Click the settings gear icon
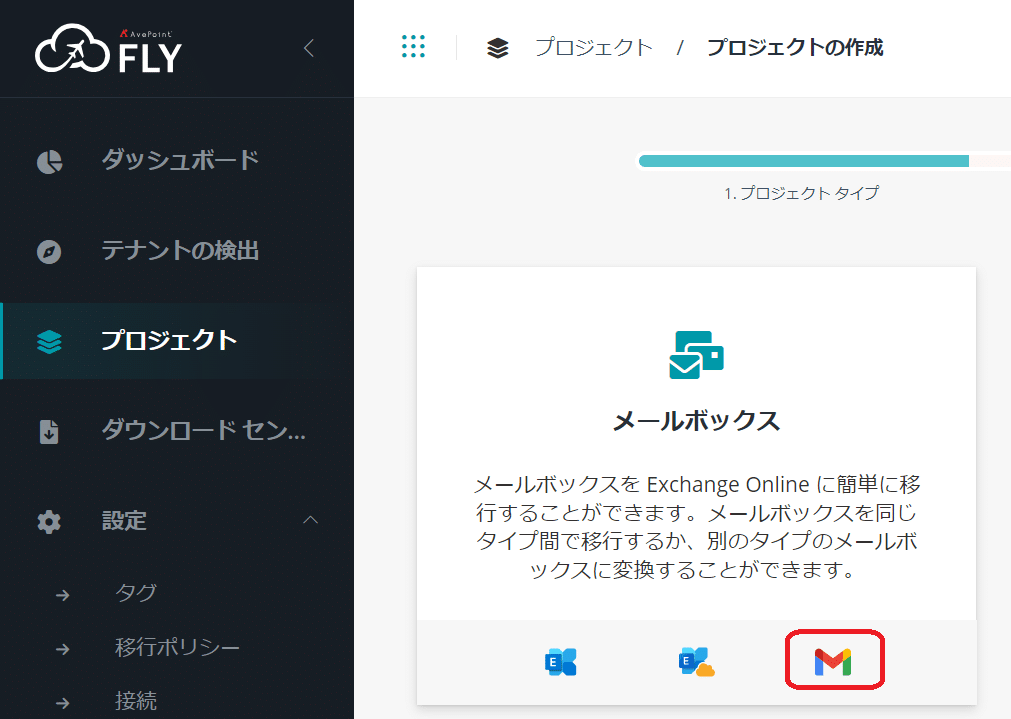This screenshot has width=1011, height=719. [49, 522]
